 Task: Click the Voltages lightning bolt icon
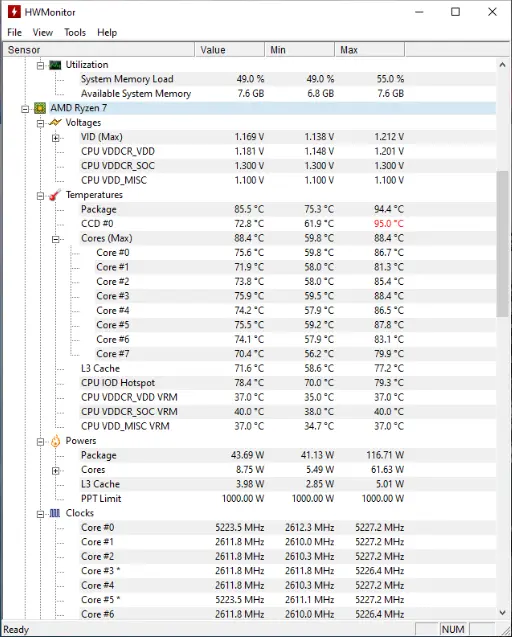(x=55, y=122)
